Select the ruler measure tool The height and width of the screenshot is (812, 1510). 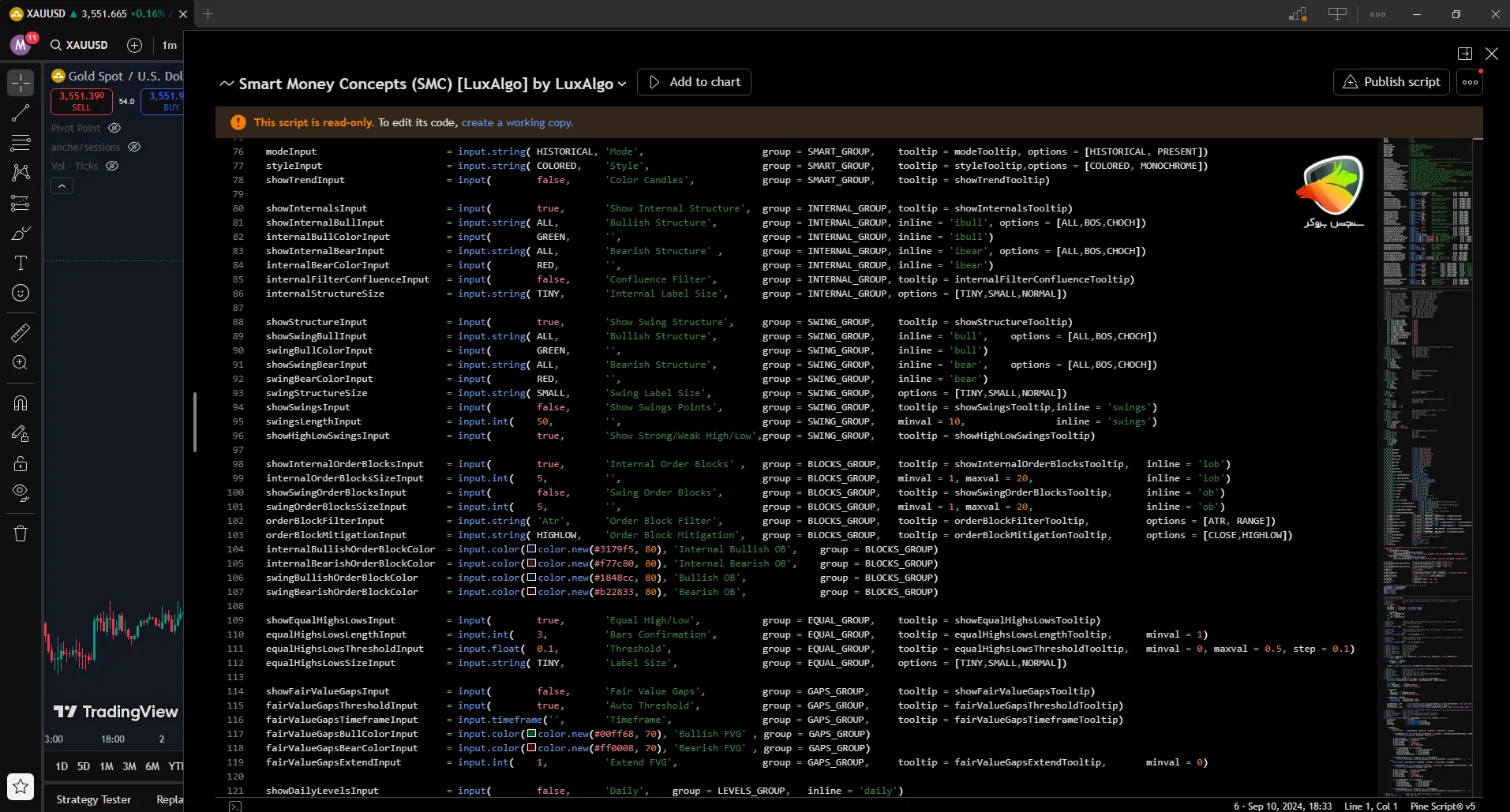[x=21, y=333]
